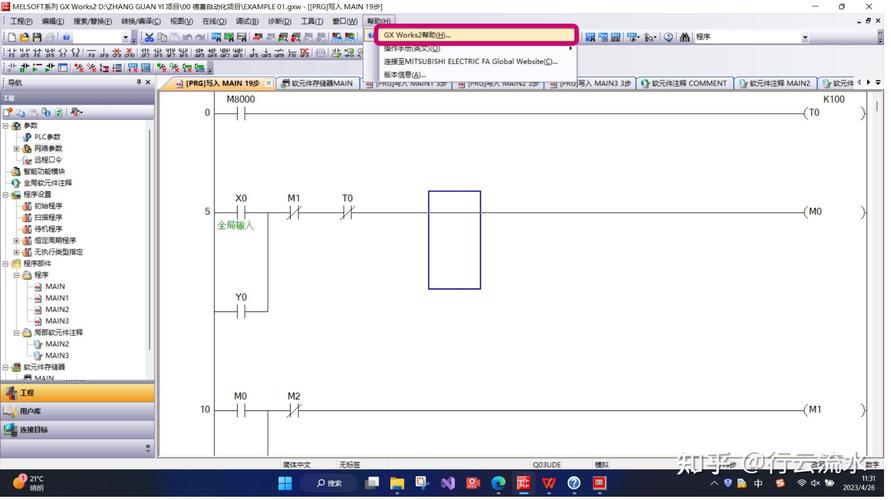Choose 连接至MITSUBISHI ELECTRIC FA Global Website
Image resolution: width=891 pixels, height=500 pixels.
[470, 61]
